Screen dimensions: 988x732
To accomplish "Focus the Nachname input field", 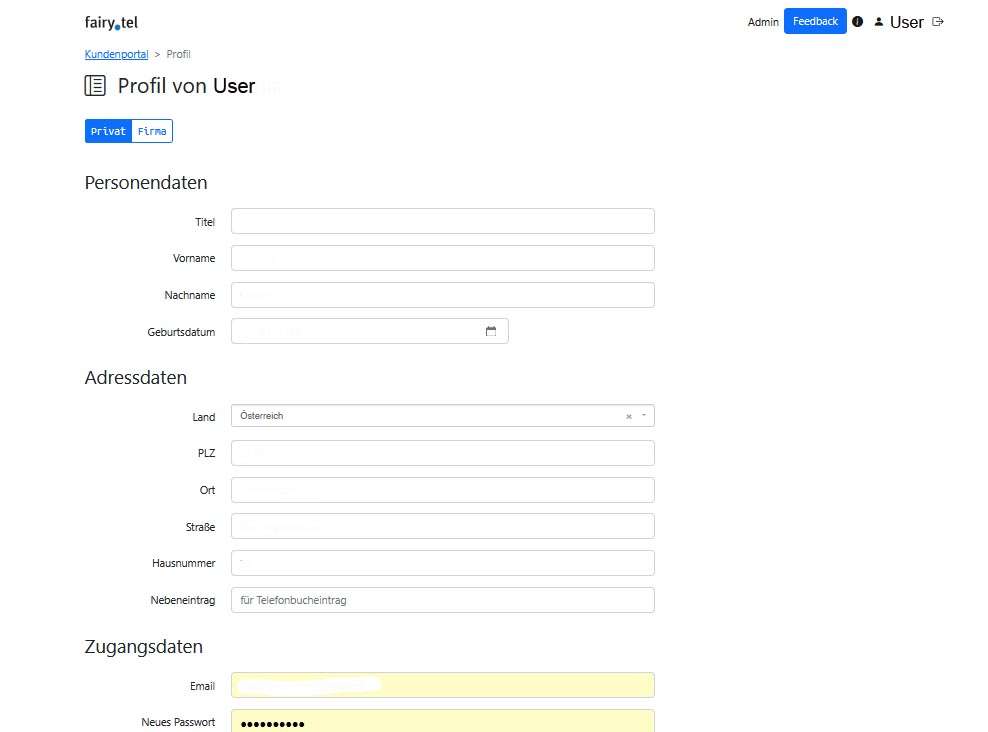I will coord(443,295).
